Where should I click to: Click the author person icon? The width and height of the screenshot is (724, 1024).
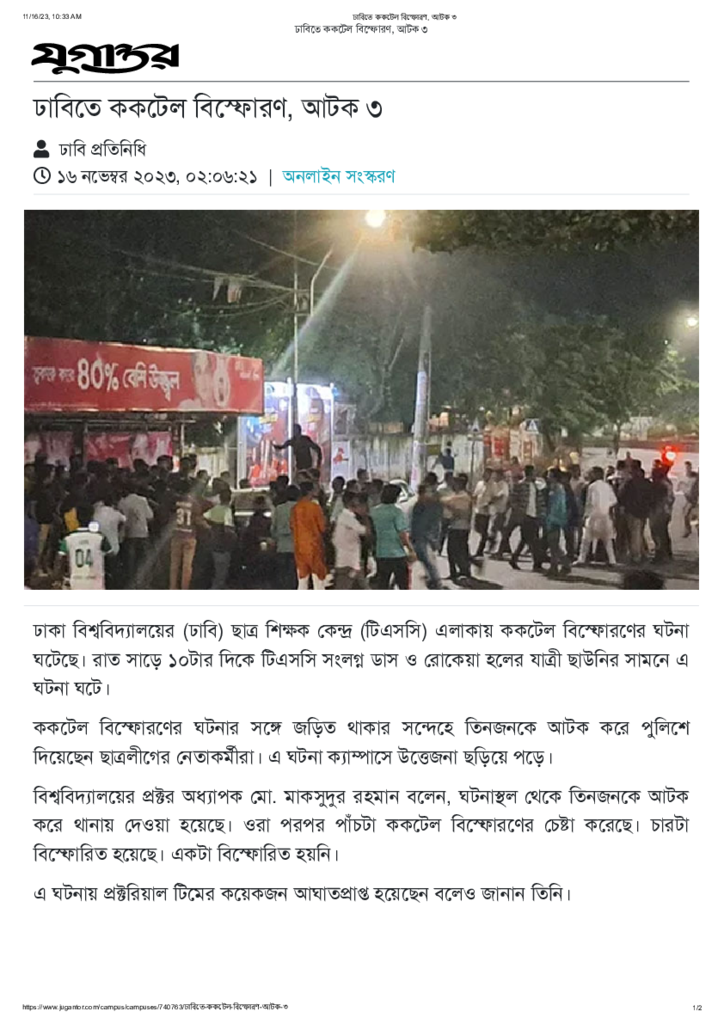click(x=41, y=149)
